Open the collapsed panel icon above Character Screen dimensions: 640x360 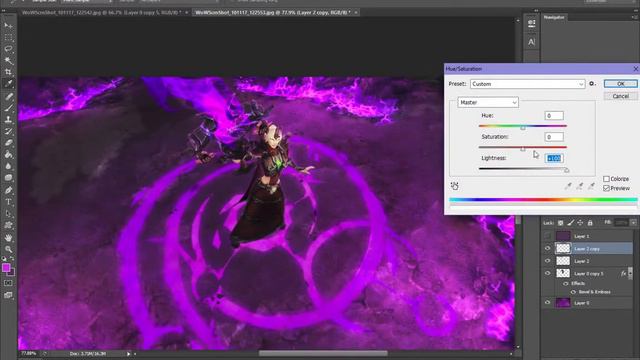coord(531,23)
